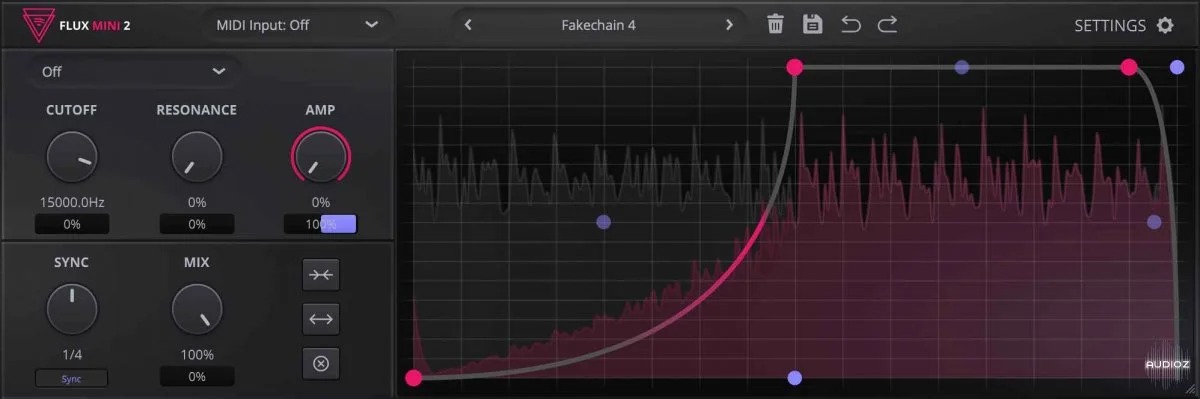Viewport: 1200px width, 399px height.
Task: Click the AMP knob
Action: point(320,157)
